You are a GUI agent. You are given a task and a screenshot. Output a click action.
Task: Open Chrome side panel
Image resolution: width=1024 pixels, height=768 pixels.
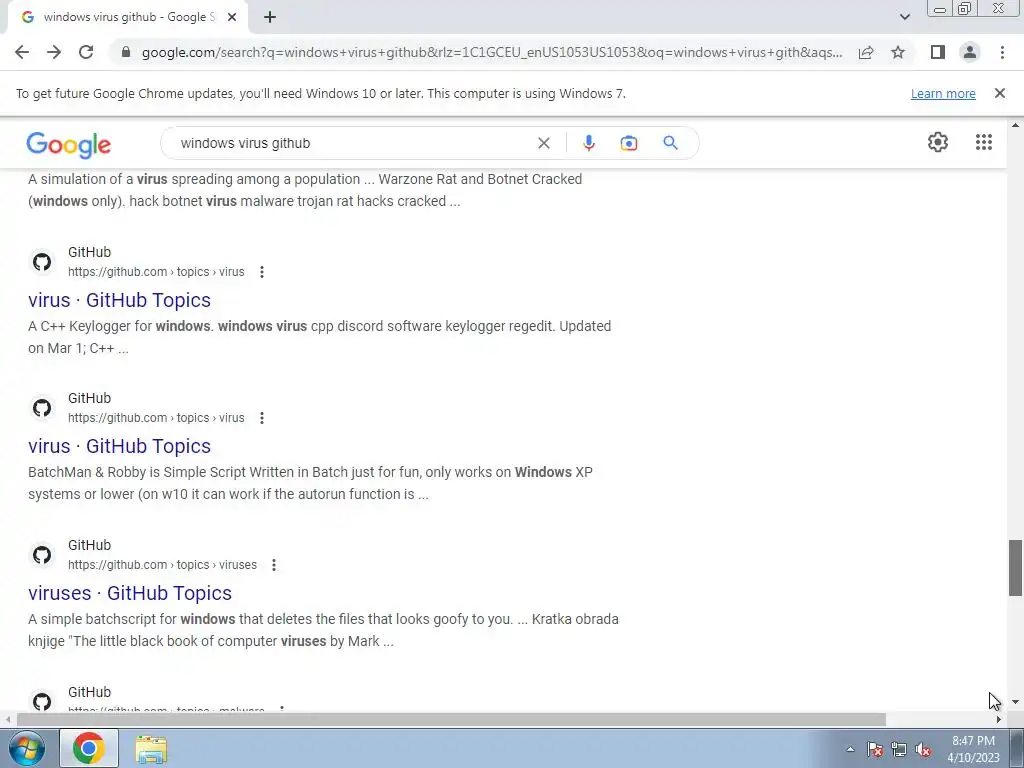click(x=938, y=52)
